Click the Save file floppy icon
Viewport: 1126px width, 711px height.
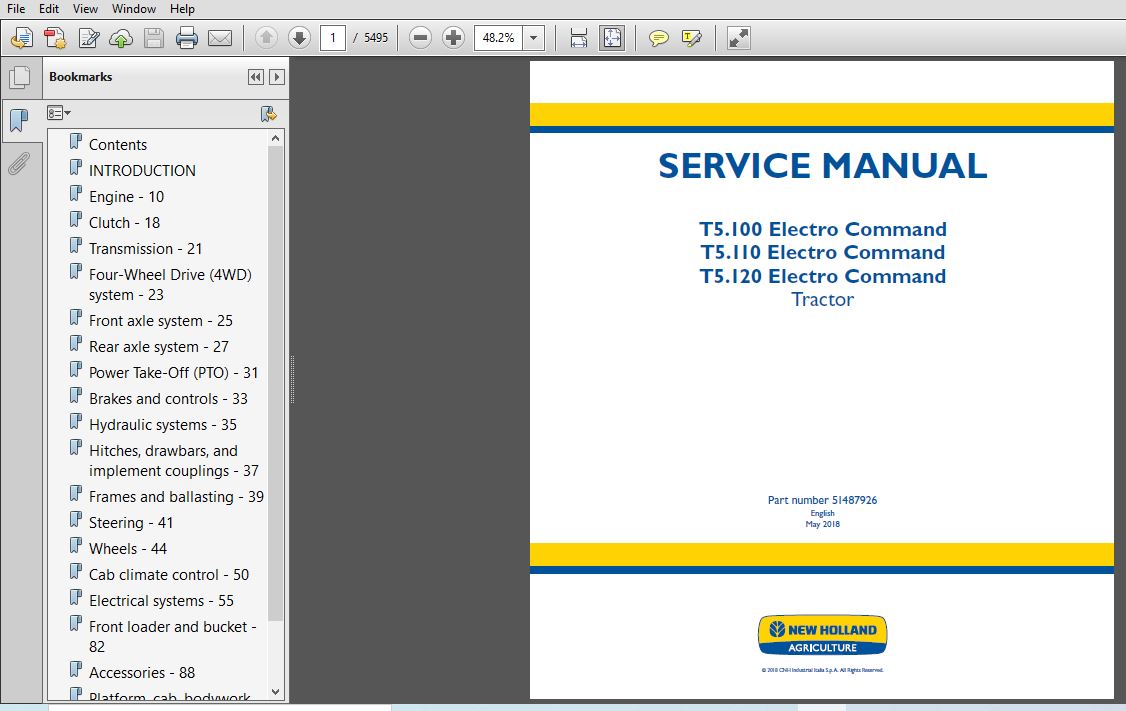coord(154,38)
